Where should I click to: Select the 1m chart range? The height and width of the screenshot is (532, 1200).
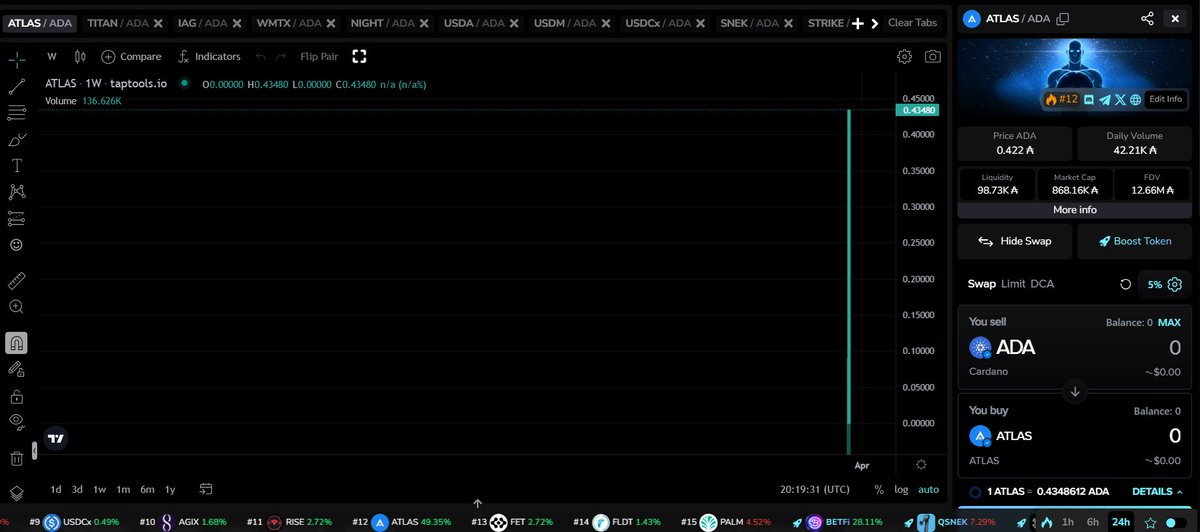coord(123,489)
